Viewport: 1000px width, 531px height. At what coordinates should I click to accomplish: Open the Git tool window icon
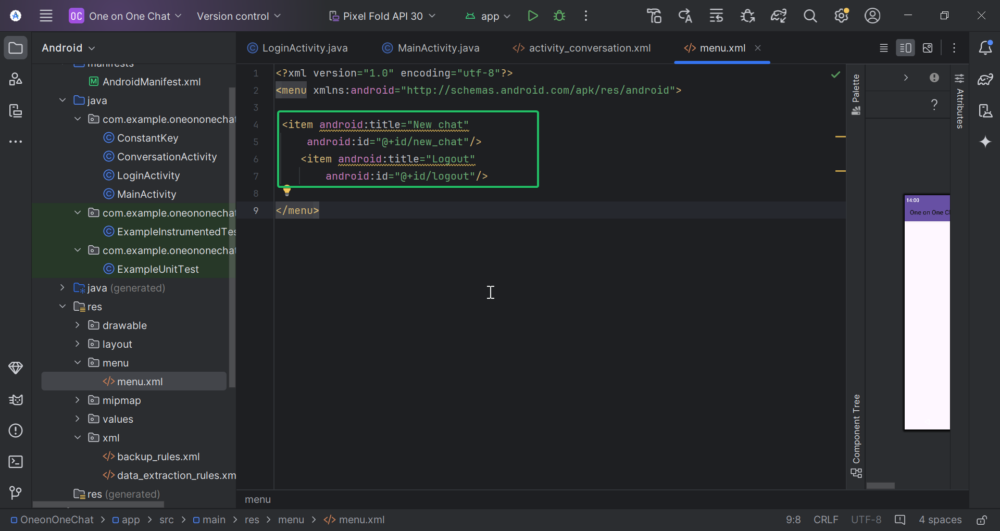click(x=15, y=493)
